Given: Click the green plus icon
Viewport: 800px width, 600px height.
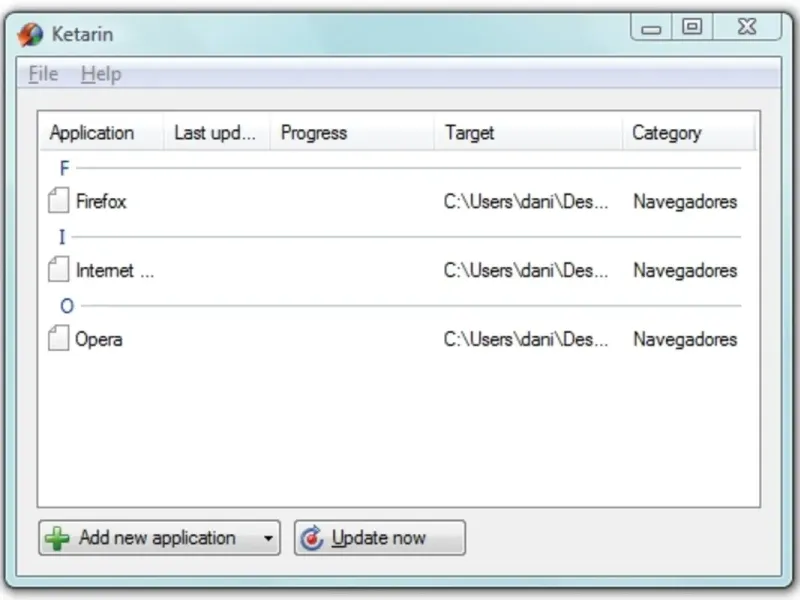Looking at the screenshot, I should pyautogui.click(x=57, y=538).
